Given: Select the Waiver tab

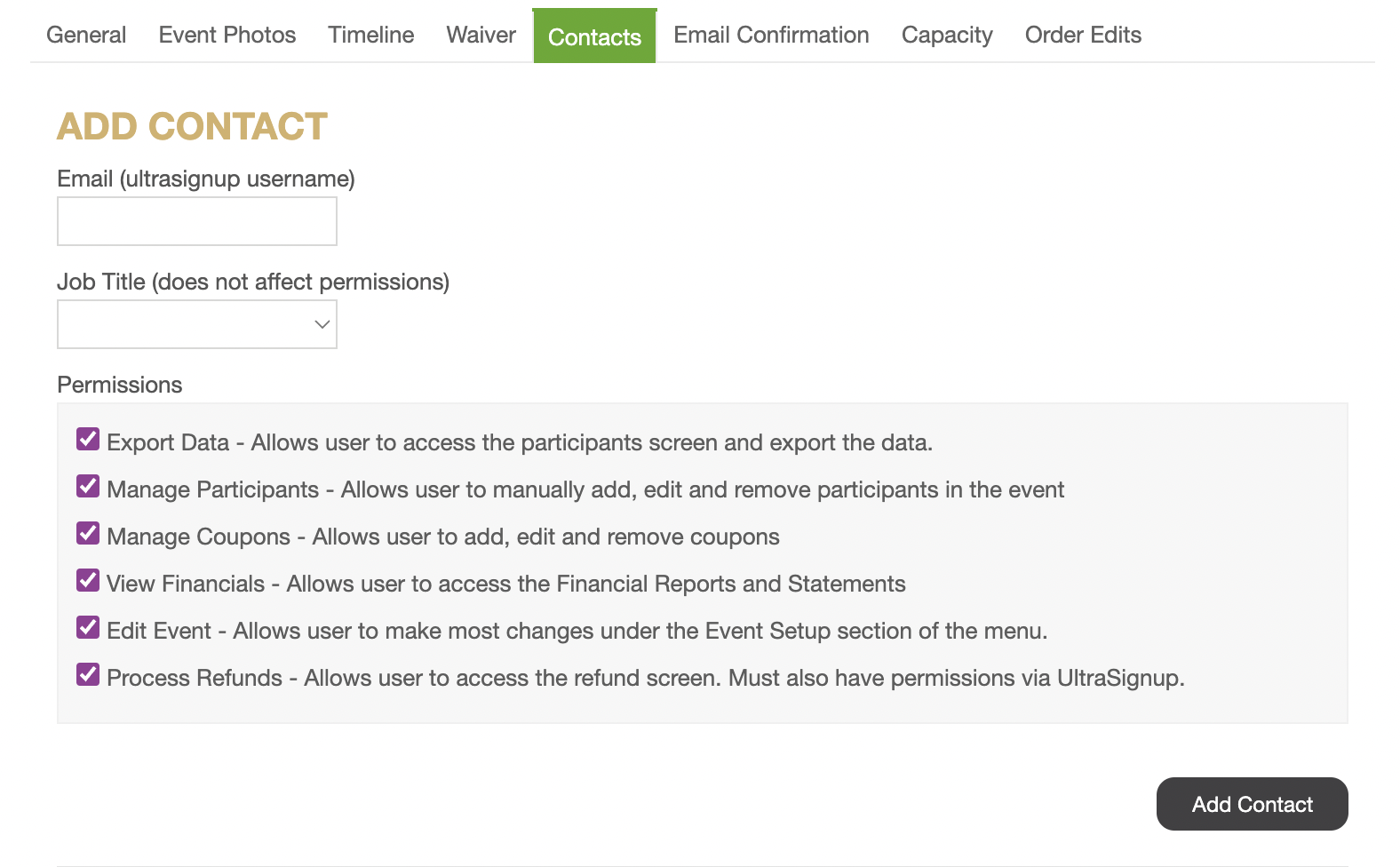Looking at the screenshot, I should point(481,35).
